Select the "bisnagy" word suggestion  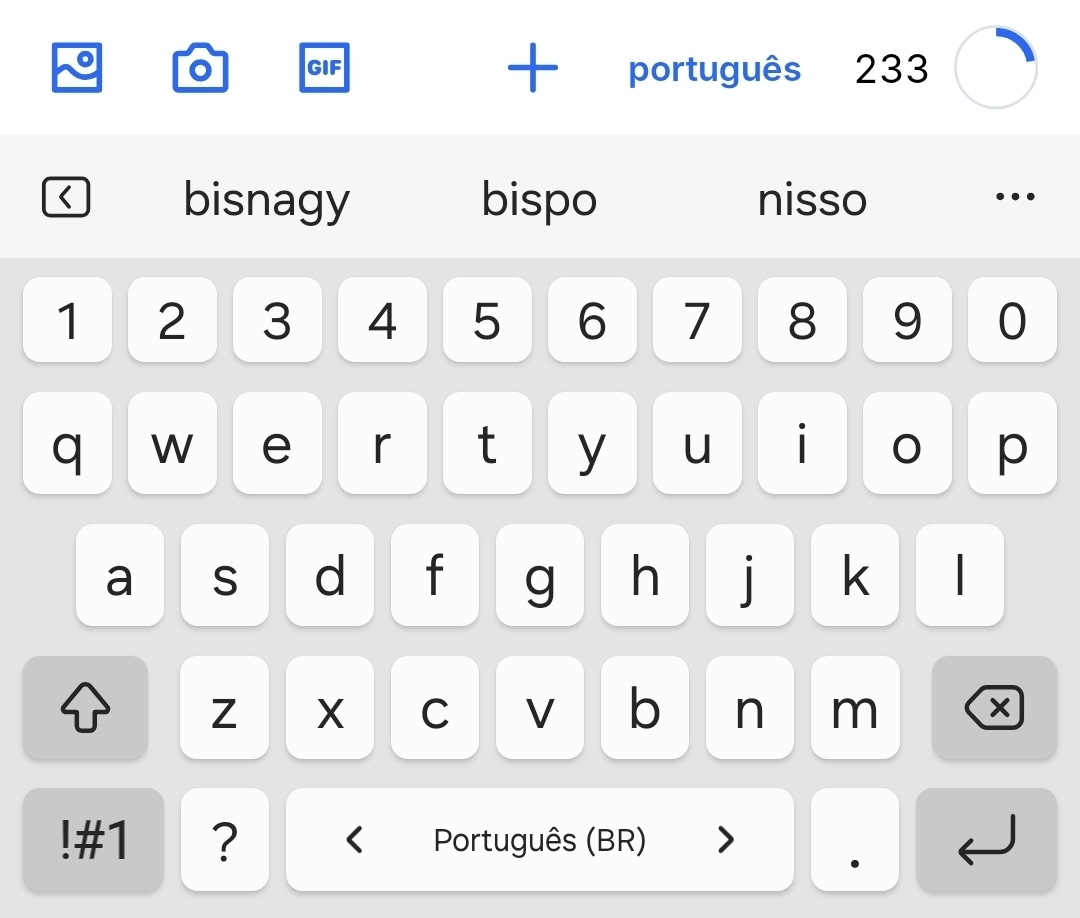point(266,200)
